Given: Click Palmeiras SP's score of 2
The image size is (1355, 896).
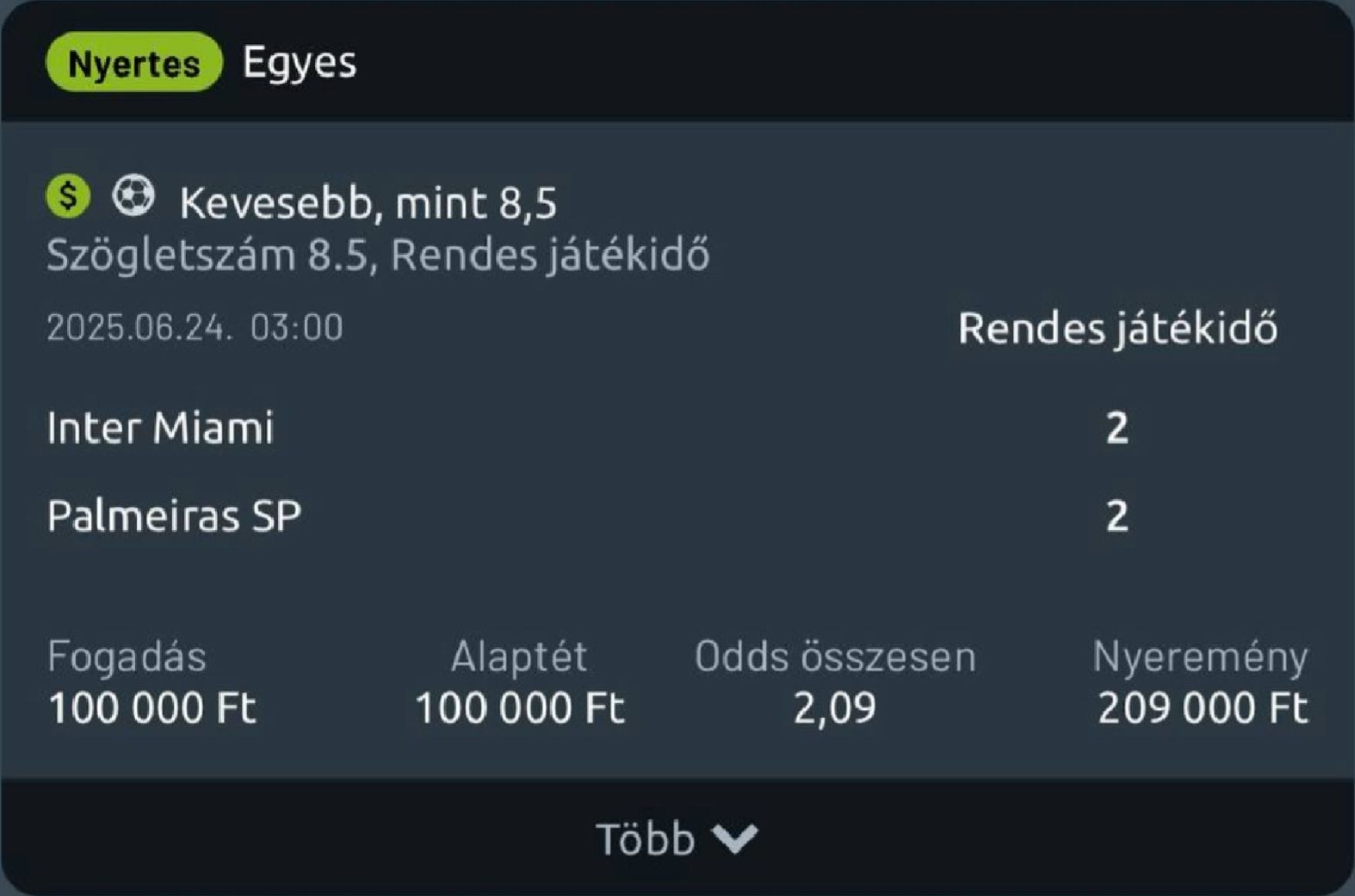Looking at the screenshot, I should click(x=1117, y=516).
